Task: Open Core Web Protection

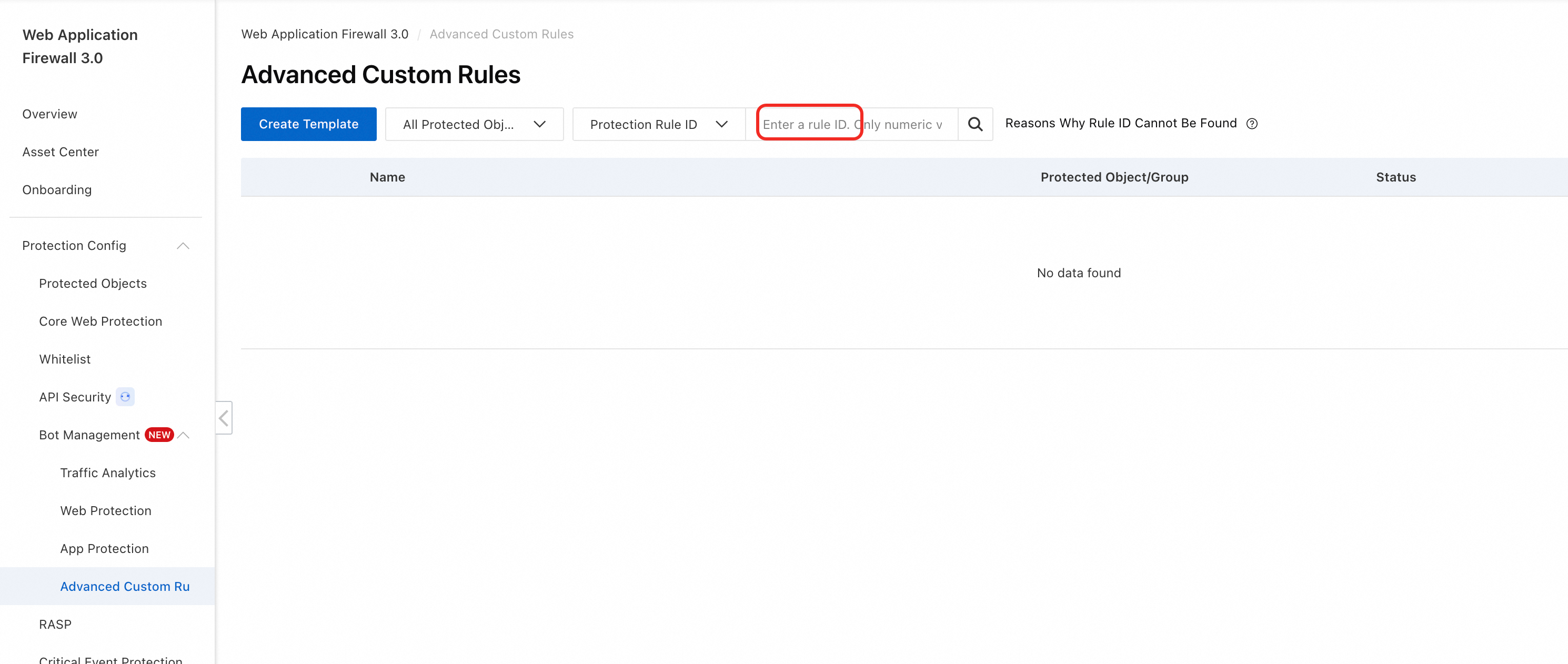Action: [x=101, y=321]
